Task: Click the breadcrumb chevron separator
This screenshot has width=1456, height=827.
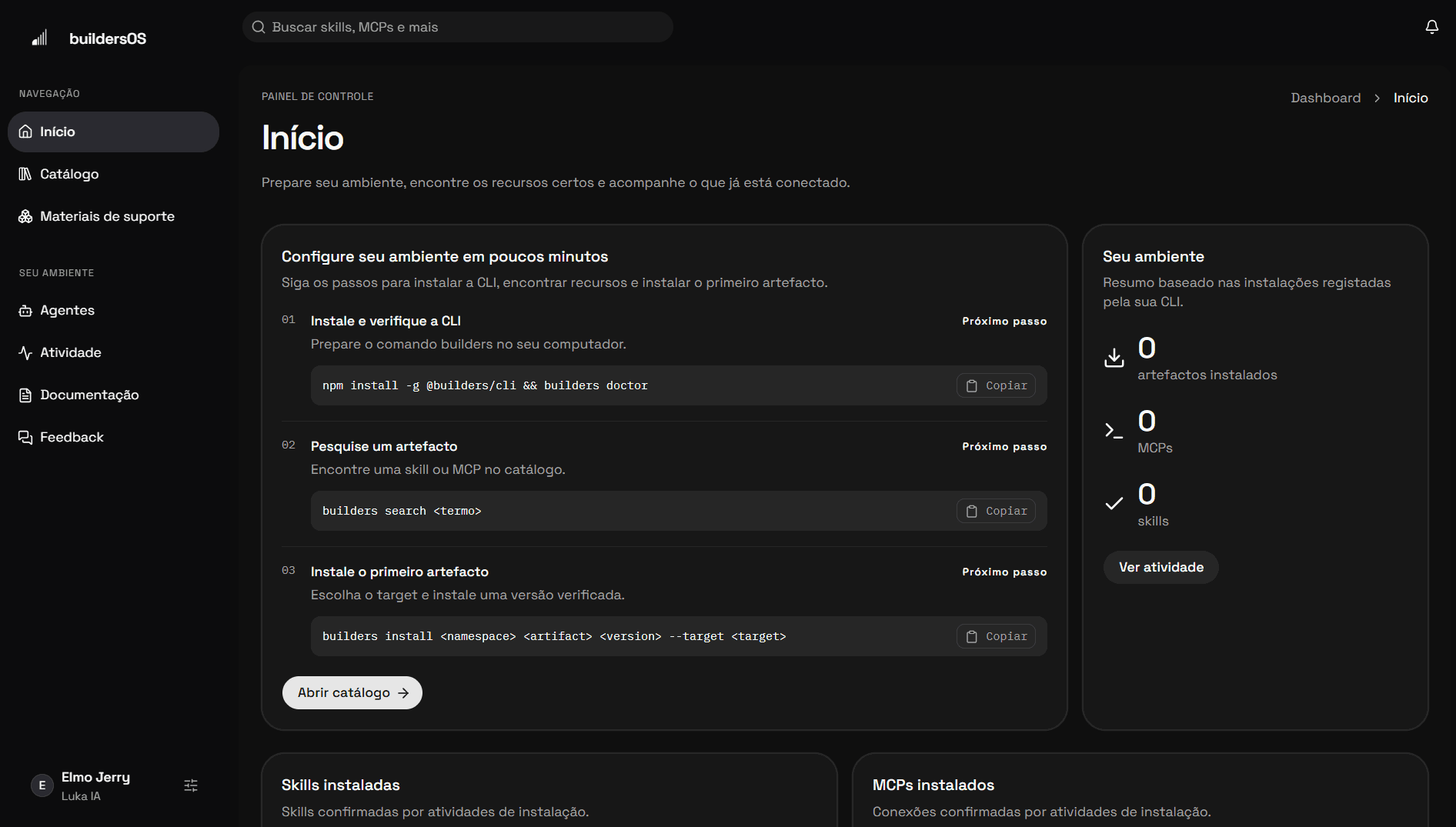Action: [1377, 98]
